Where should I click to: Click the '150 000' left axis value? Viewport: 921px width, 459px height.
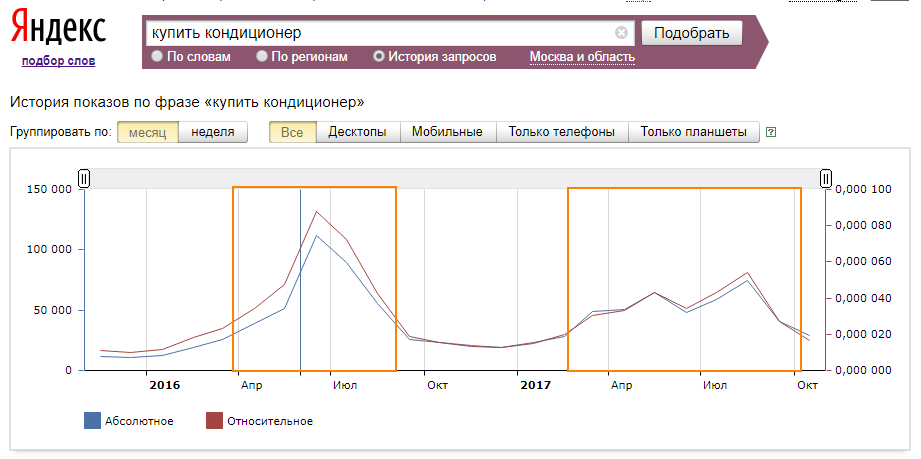49,189
